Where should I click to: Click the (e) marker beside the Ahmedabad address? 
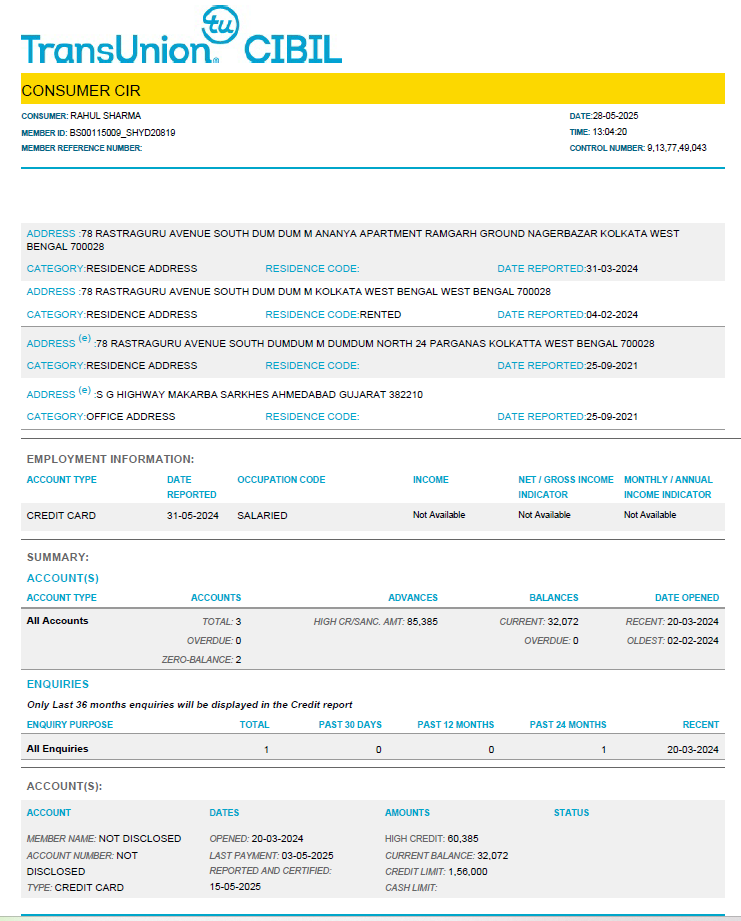(x=84, y=390)
